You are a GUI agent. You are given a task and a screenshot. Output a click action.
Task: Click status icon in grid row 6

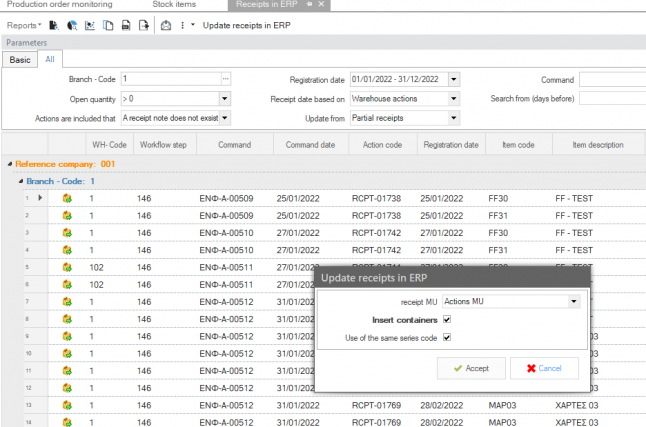pos(67,285)
